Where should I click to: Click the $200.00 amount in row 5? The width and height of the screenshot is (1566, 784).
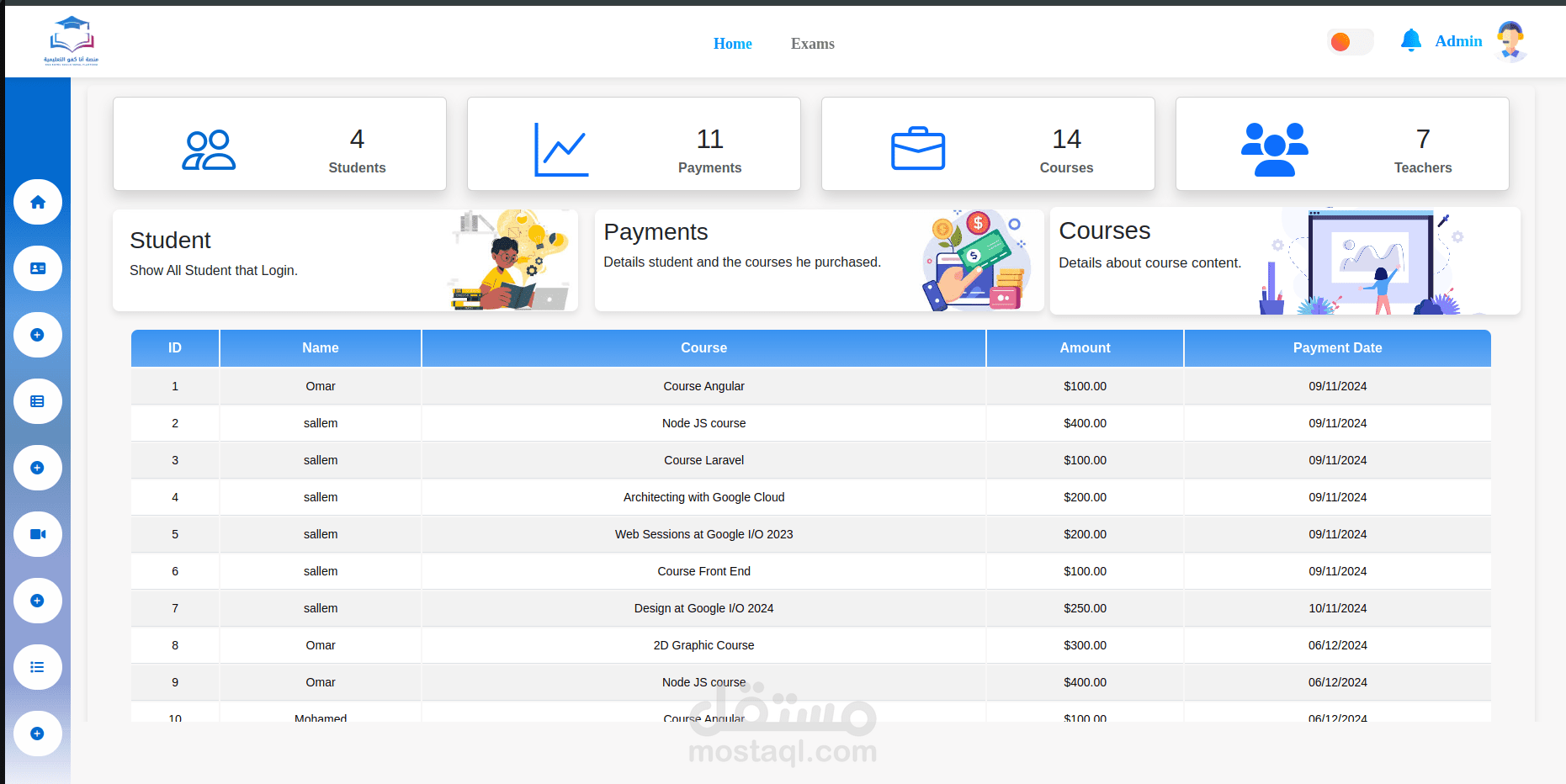pos(1085,534)
